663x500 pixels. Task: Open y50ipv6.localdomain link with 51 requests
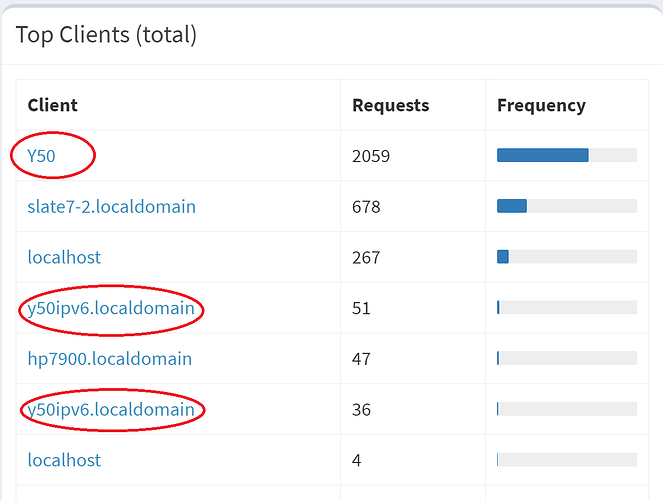point(111,308)
